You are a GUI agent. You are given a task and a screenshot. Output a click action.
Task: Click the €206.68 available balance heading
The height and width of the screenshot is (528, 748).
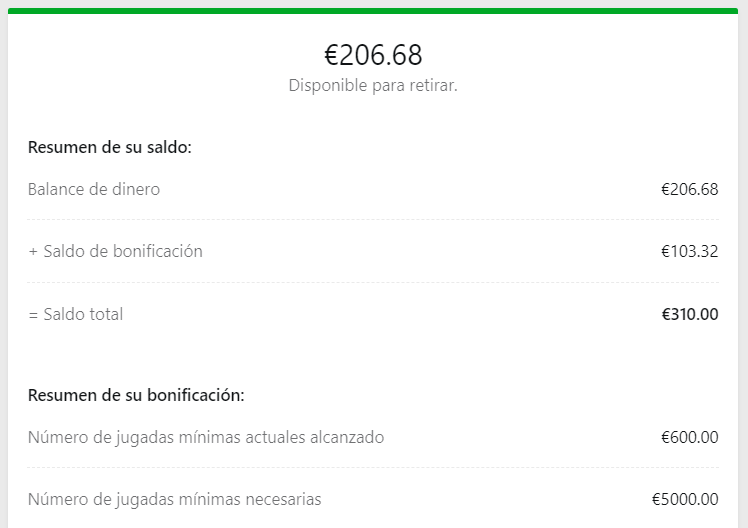point(373,55)
